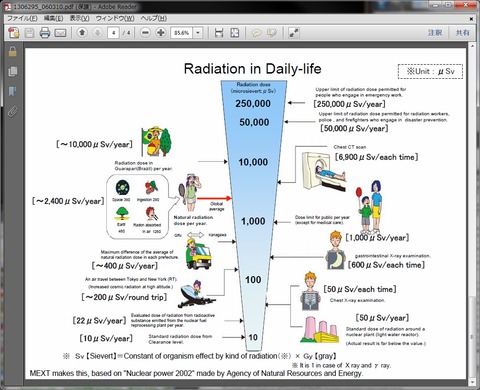Open the page thumbnails panel icon

tap(13, 71)
